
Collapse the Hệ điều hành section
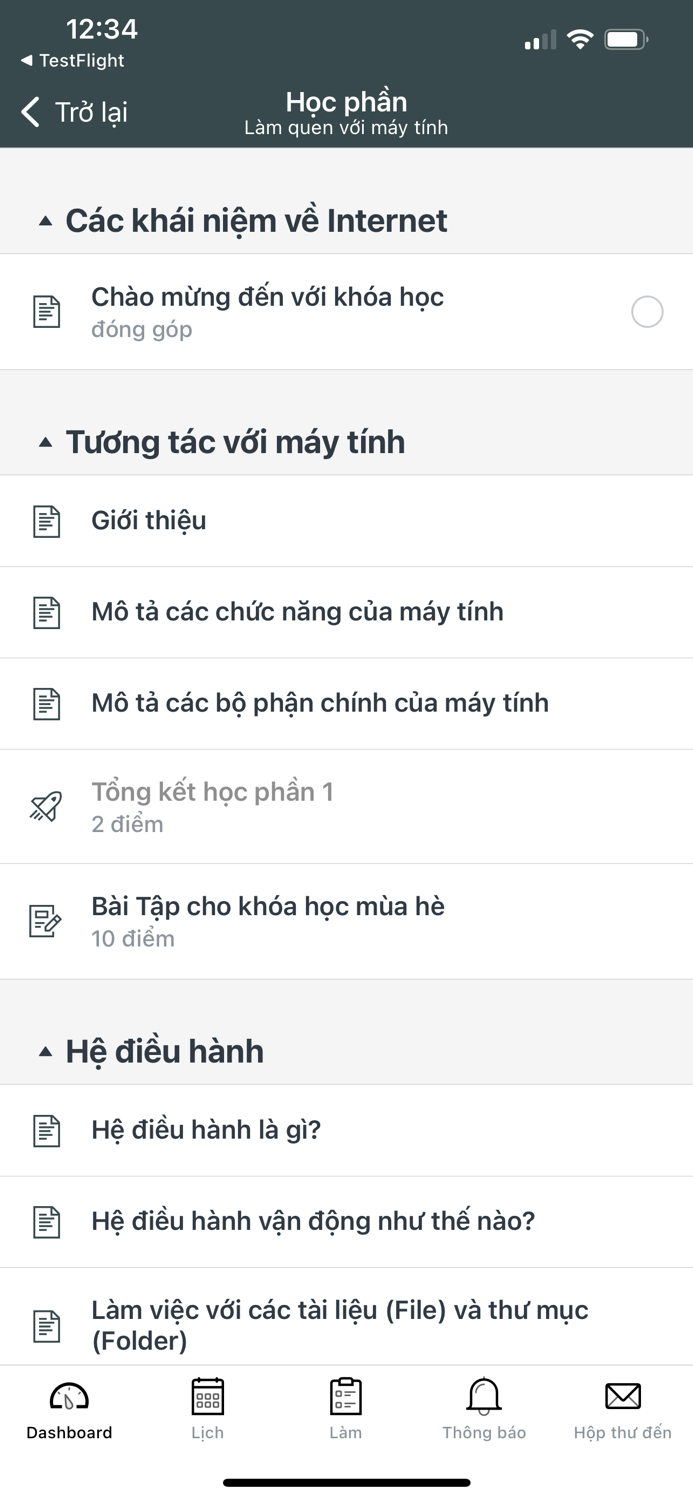(44, 1051)
